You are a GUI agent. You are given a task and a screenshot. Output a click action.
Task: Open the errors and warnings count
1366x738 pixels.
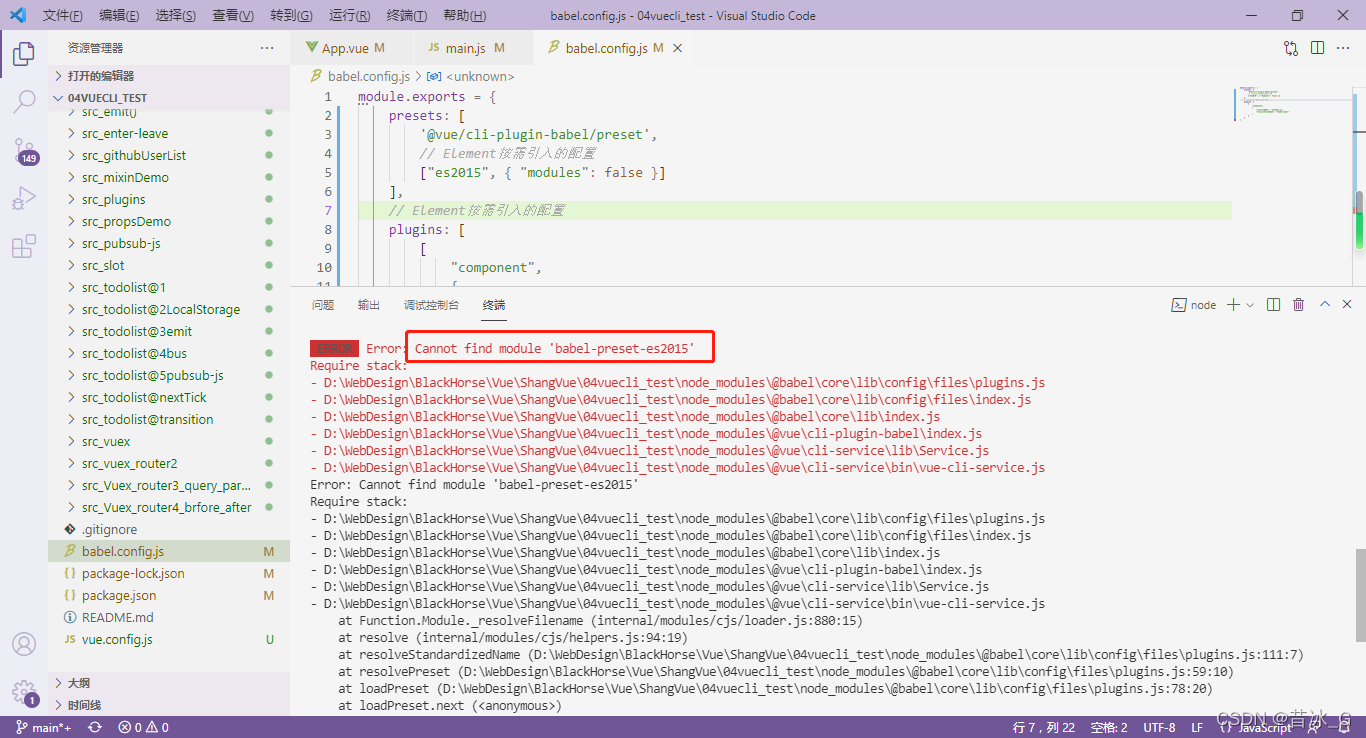(x=143, y=728)
